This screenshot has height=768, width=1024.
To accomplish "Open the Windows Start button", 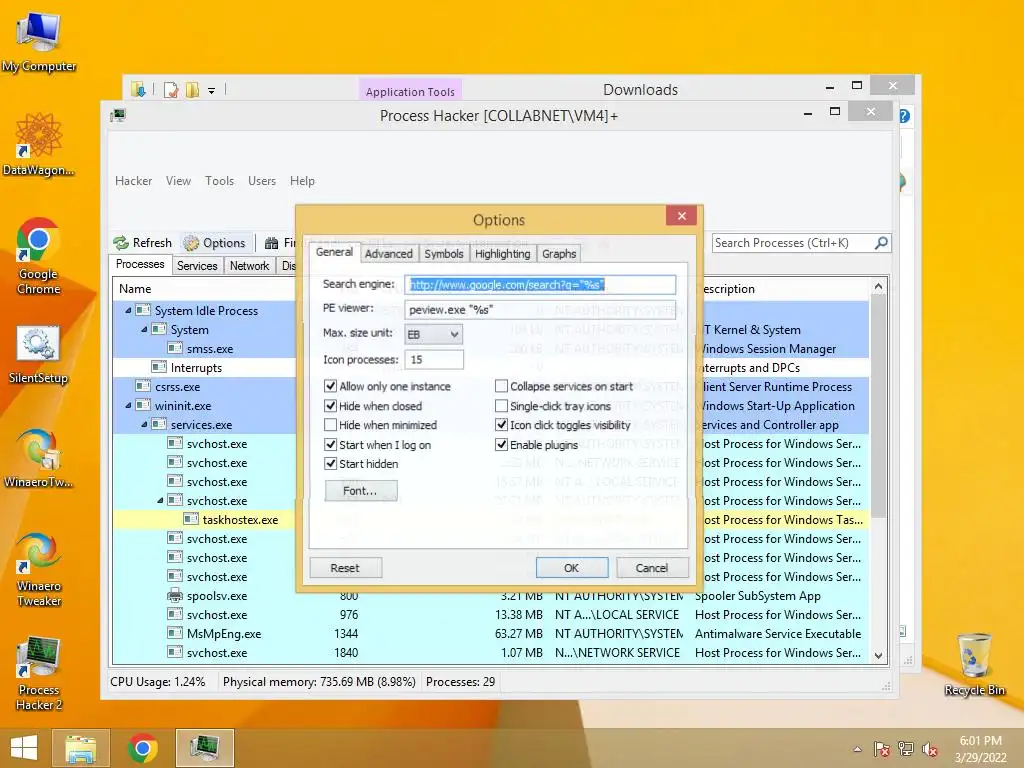I will point(24,748).
